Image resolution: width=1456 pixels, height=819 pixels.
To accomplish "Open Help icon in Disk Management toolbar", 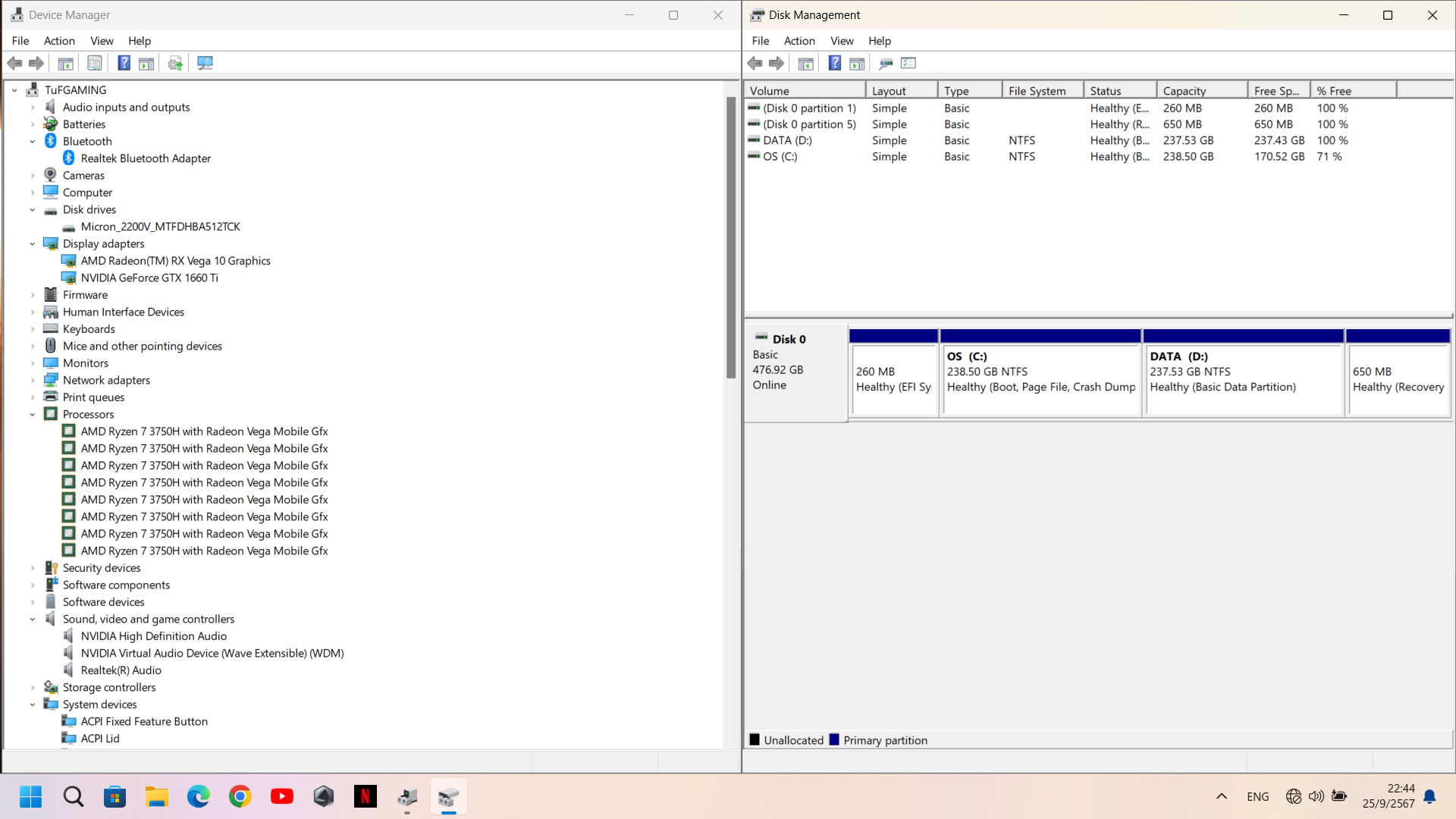I will [x=834, y=63].
